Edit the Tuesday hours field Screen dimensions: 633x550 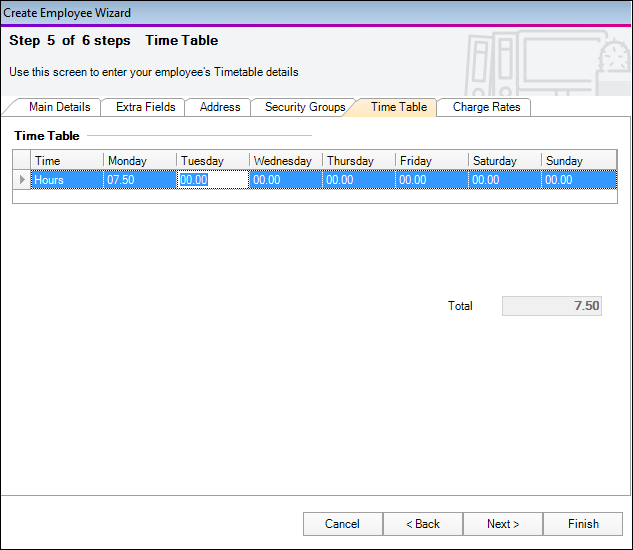coord(212,180)
